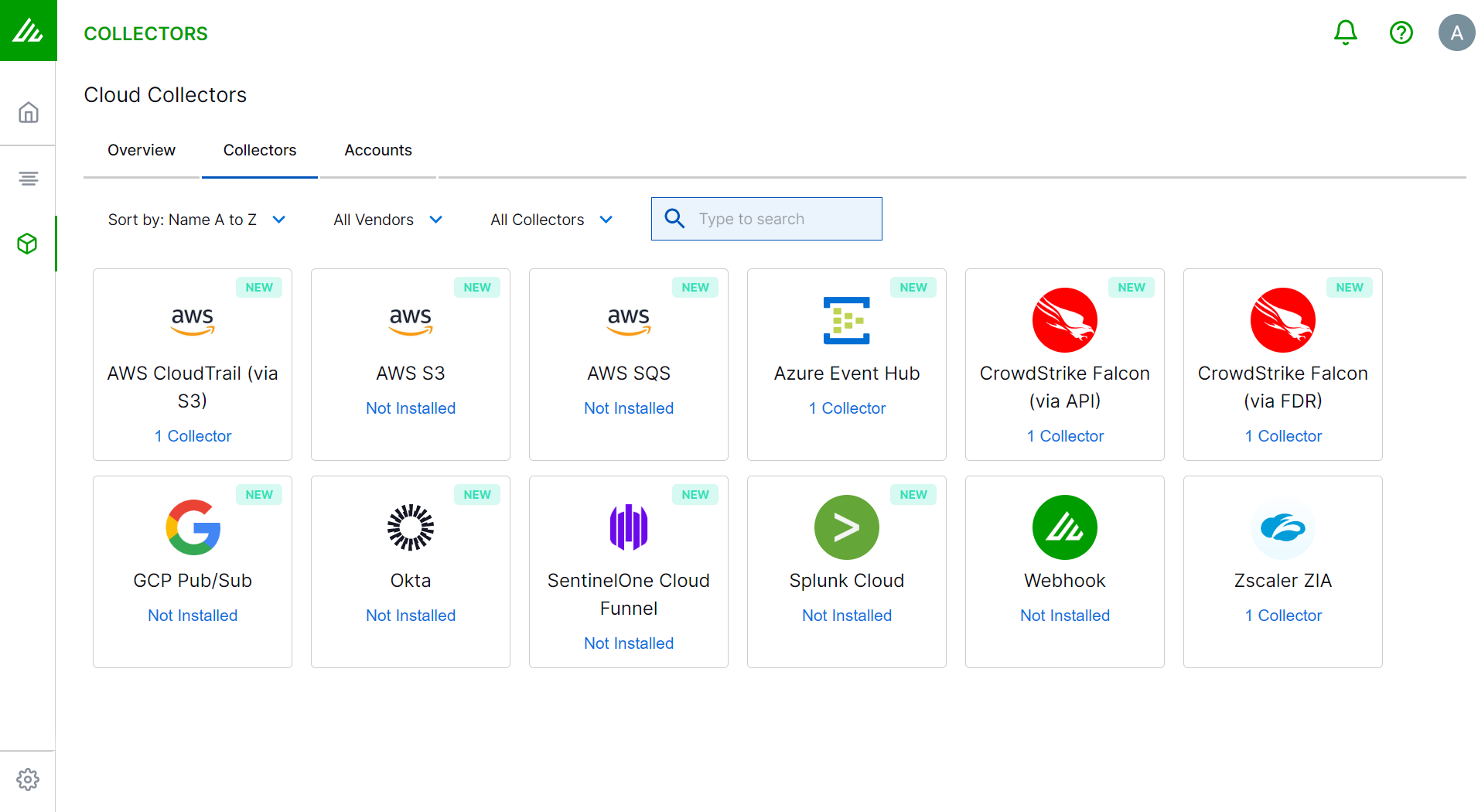
Task: Click AWS logo on CloudTrail card
Action: pos(193,321)
